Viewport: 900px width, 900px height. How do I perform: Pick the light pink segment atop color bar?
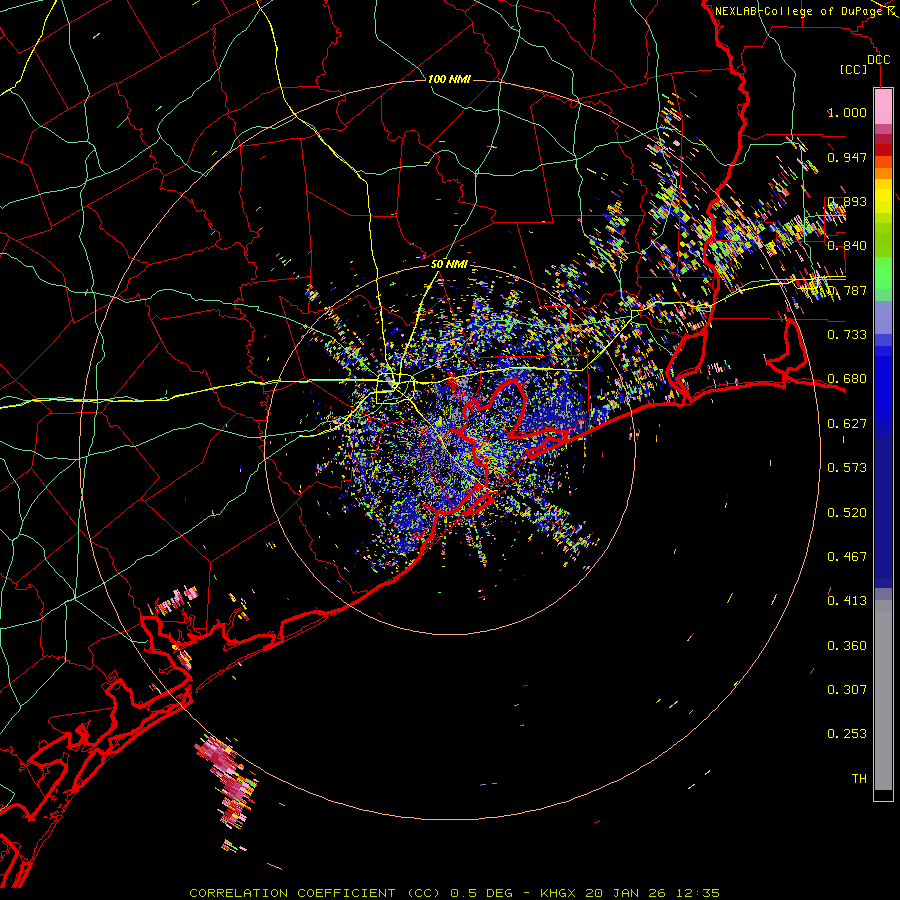point(883,106)
